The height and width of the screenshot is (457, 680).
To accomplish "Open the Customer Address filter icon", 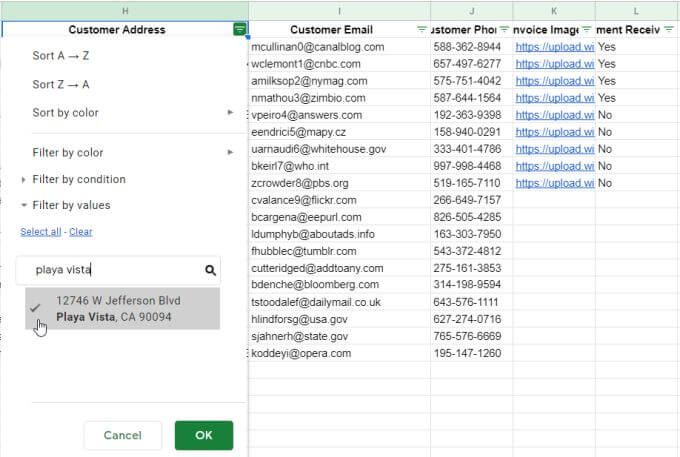I will pyautogui.click(x=239, y=29).
